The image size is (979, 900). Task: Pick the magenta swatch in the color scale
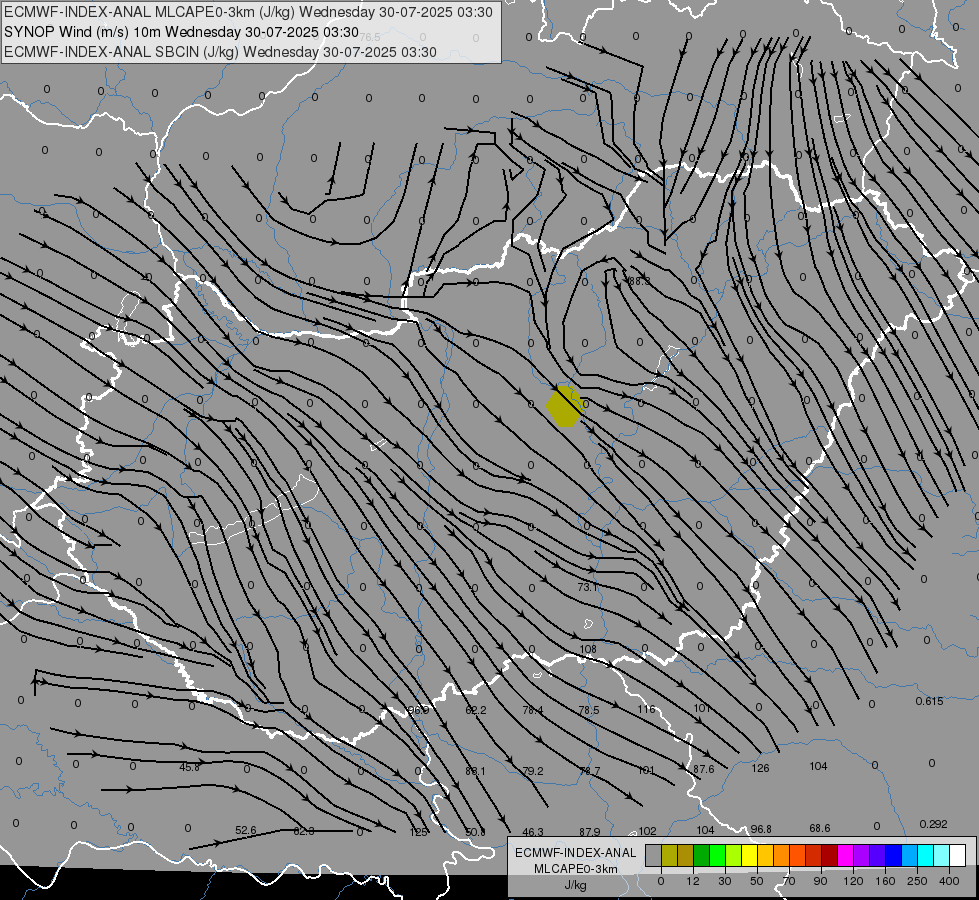[x=846, y=855]
